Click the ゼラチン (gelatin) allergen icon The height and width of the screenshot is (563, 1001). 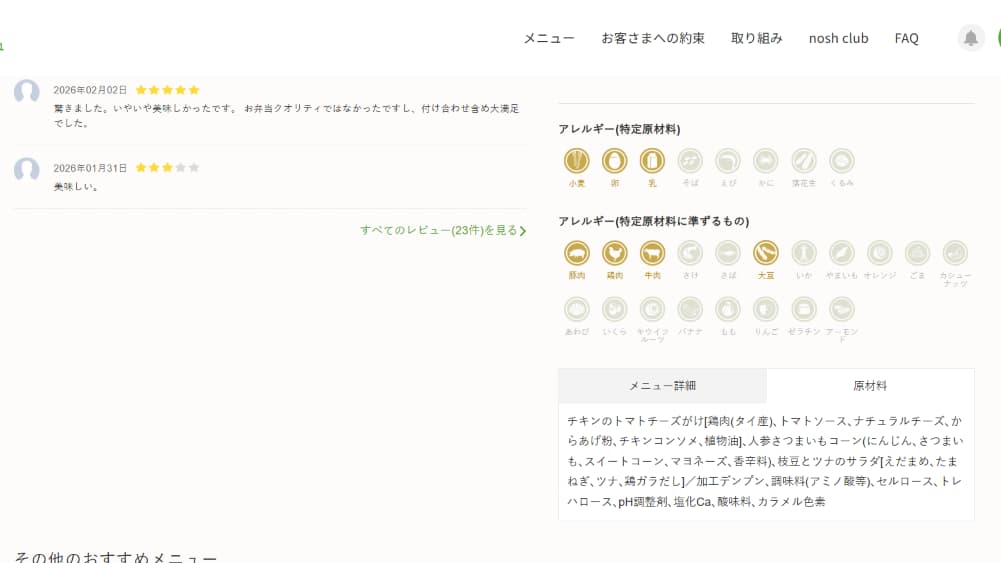[804, 309]
